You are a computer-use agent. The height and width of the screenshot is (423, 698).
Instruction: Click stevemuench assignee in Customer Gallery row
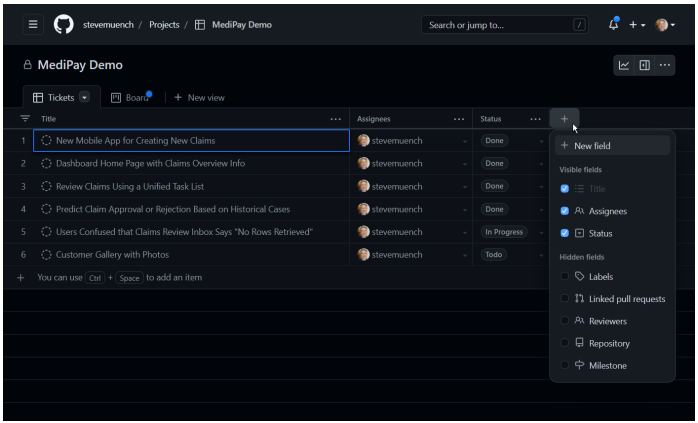click(x=390, y=255)
